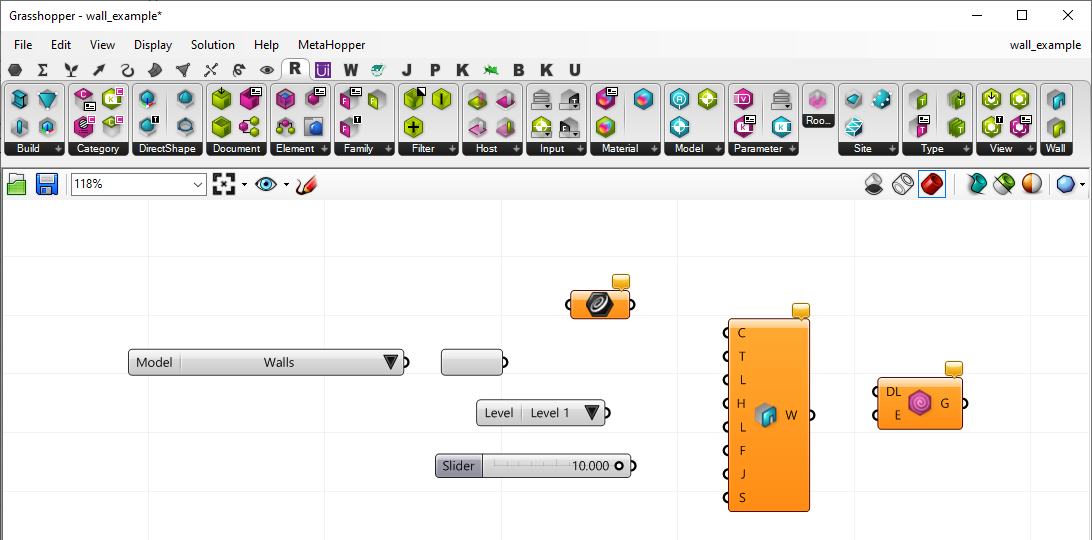Screen dimensions: 1092x540
Task: Click the Save document floppy disk icon
Action: pyautogui.click(x=47, y=185)
